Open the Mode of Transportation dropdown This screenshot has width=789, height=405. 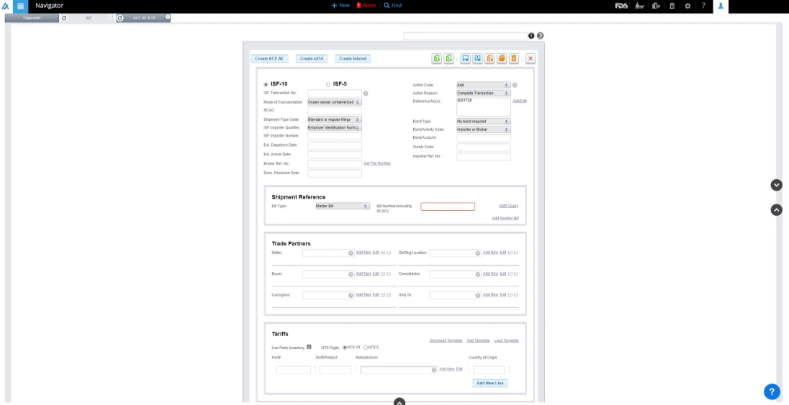[x=334, y=101]
